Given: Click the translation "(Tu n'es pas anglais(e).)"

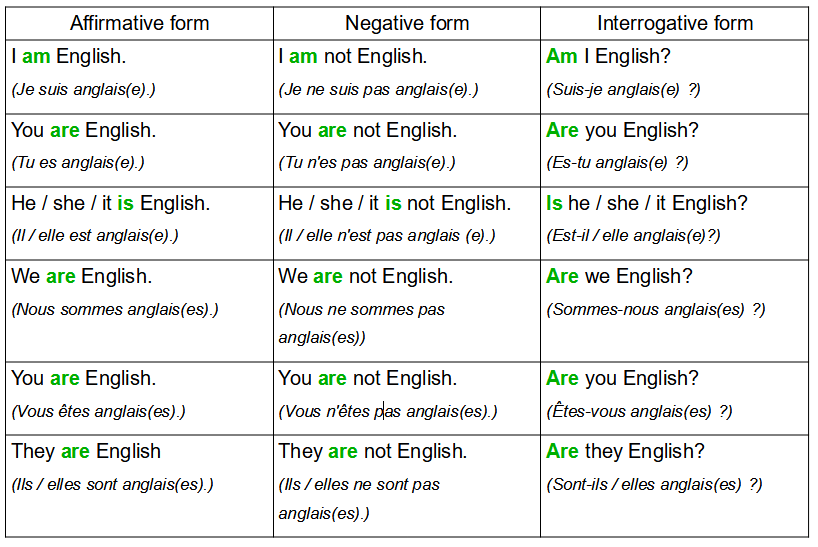Looking at the screenshot, I should [x=366, y=163].
